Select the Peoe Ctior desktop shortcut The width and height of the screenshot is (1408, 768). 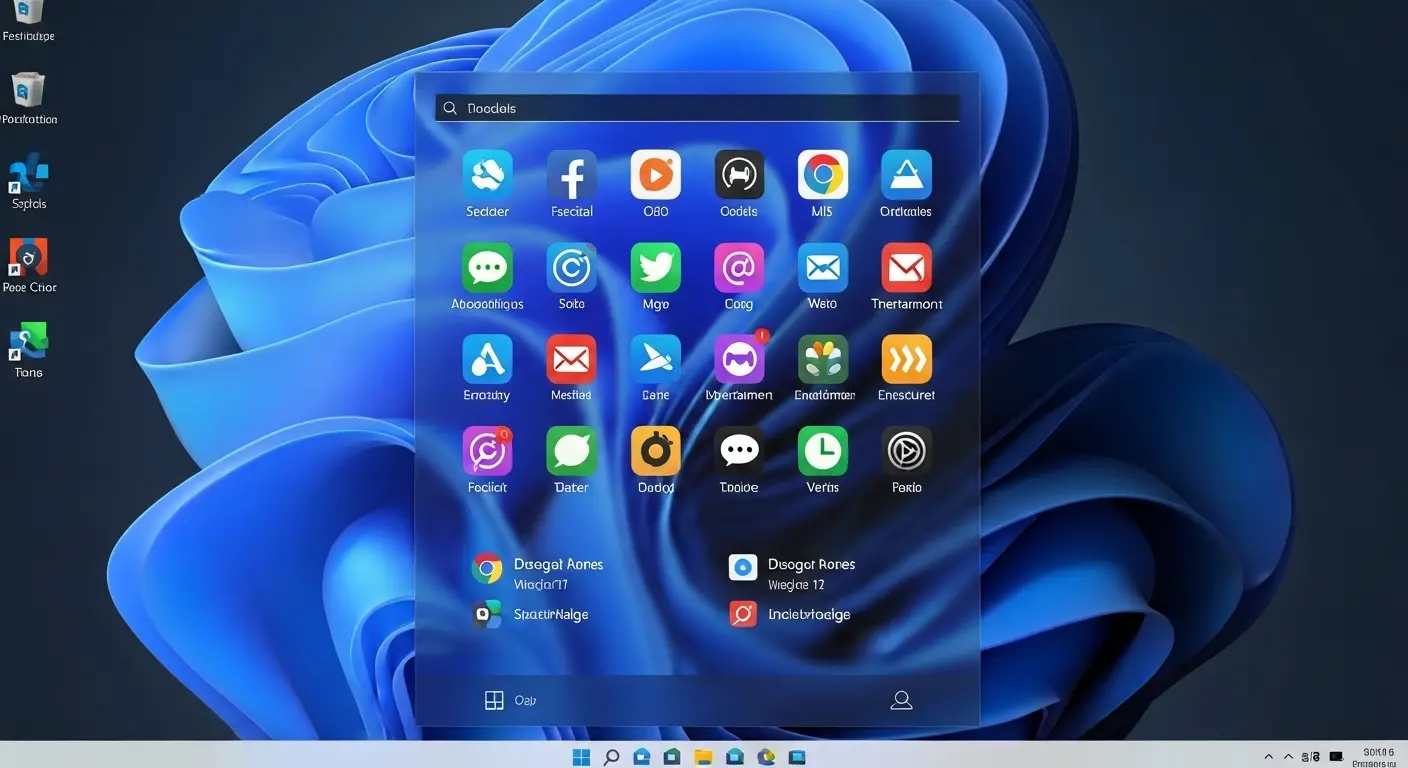pos(29,266)
